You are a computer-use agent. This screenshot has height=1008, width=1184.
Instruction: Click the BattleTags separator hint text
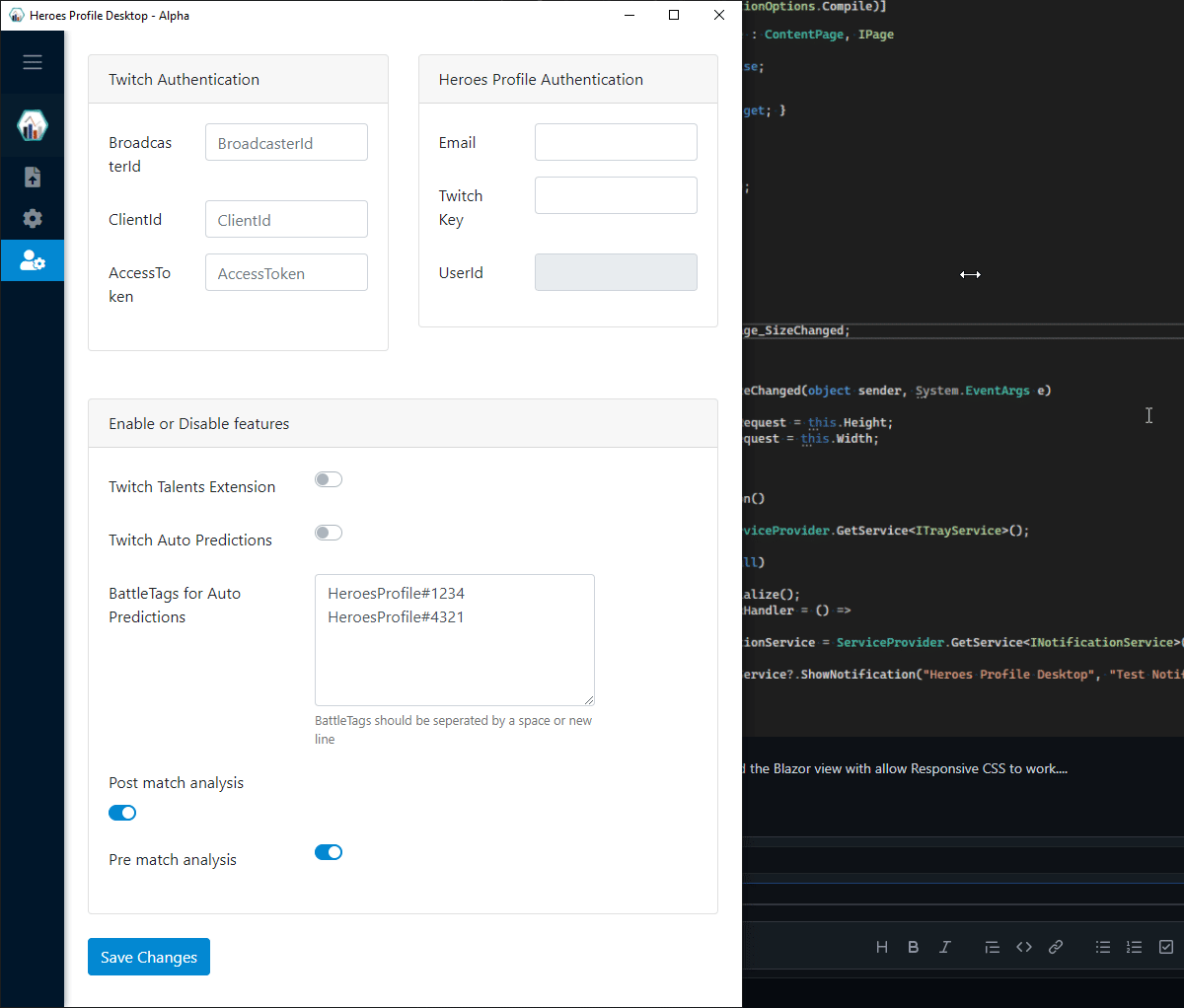[453, 730]
